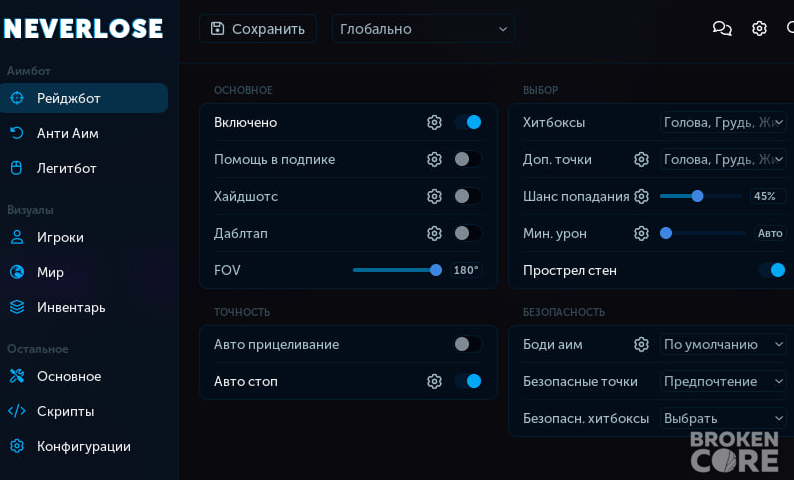Click the Рейджбот crosshair icon
This screenshot has width=794, height=480.
(x=17, y=98)
